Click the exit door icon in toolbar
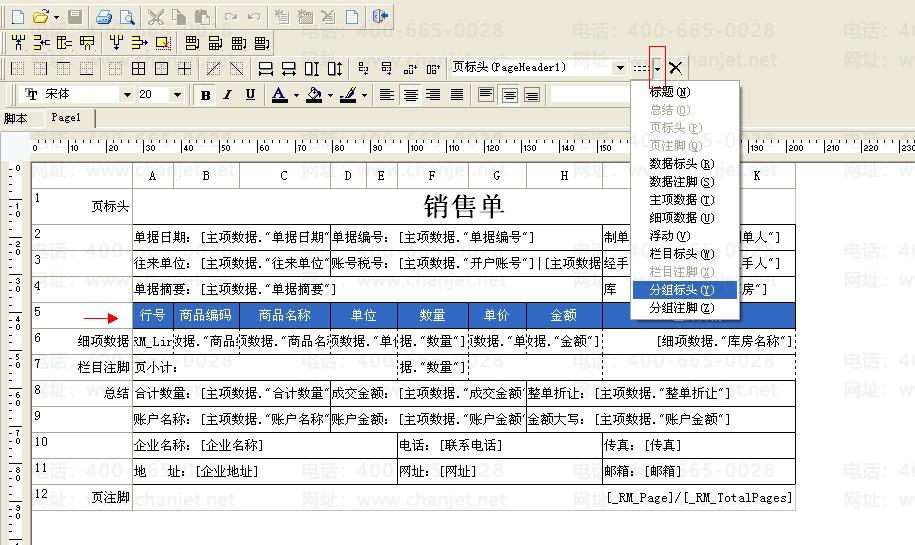Viewport: 915px width, 545px height. [x=380, y=17]
